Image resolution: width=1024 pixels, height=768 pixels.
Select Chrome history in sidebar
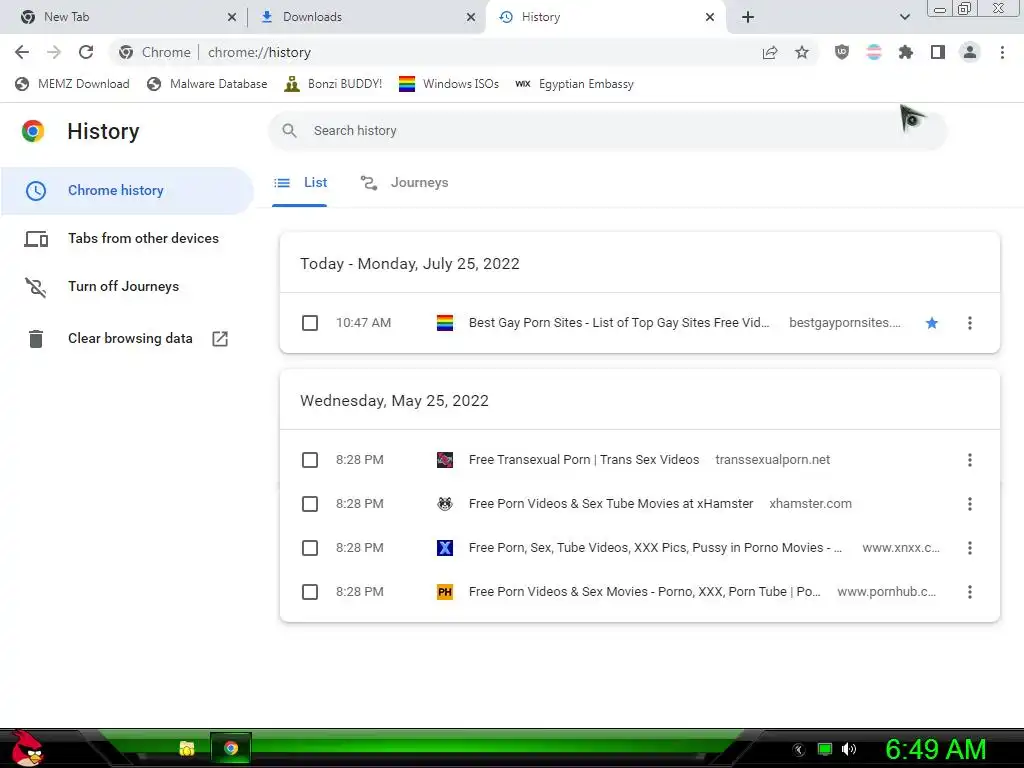127,190
